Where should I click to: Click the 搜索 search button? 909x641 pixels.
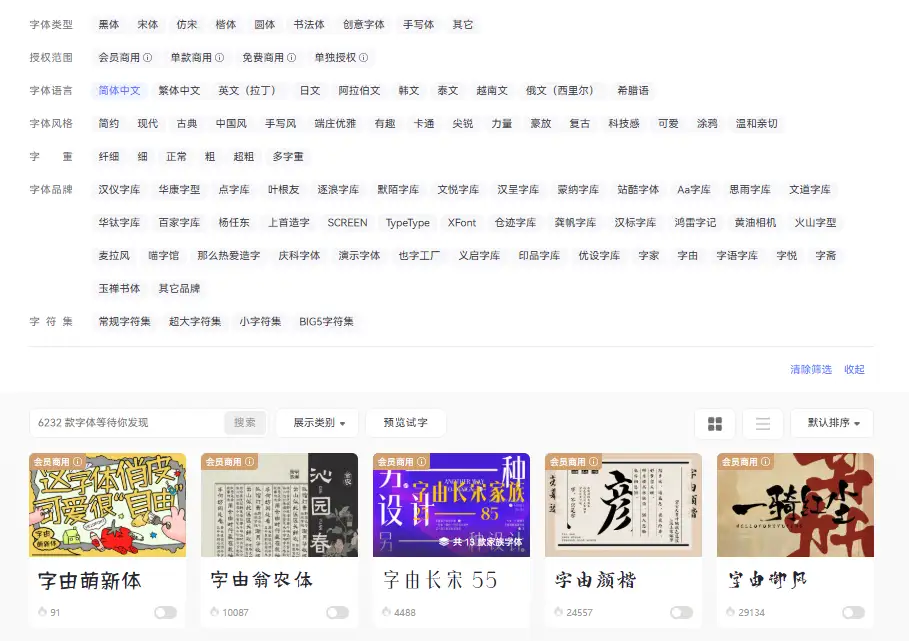pyautogui.click(x=245, y=423)
